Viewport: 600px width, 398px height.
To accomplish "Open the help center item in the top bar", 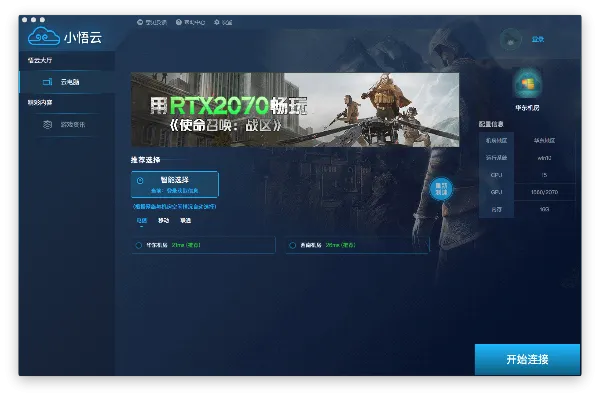I will 190,22.
